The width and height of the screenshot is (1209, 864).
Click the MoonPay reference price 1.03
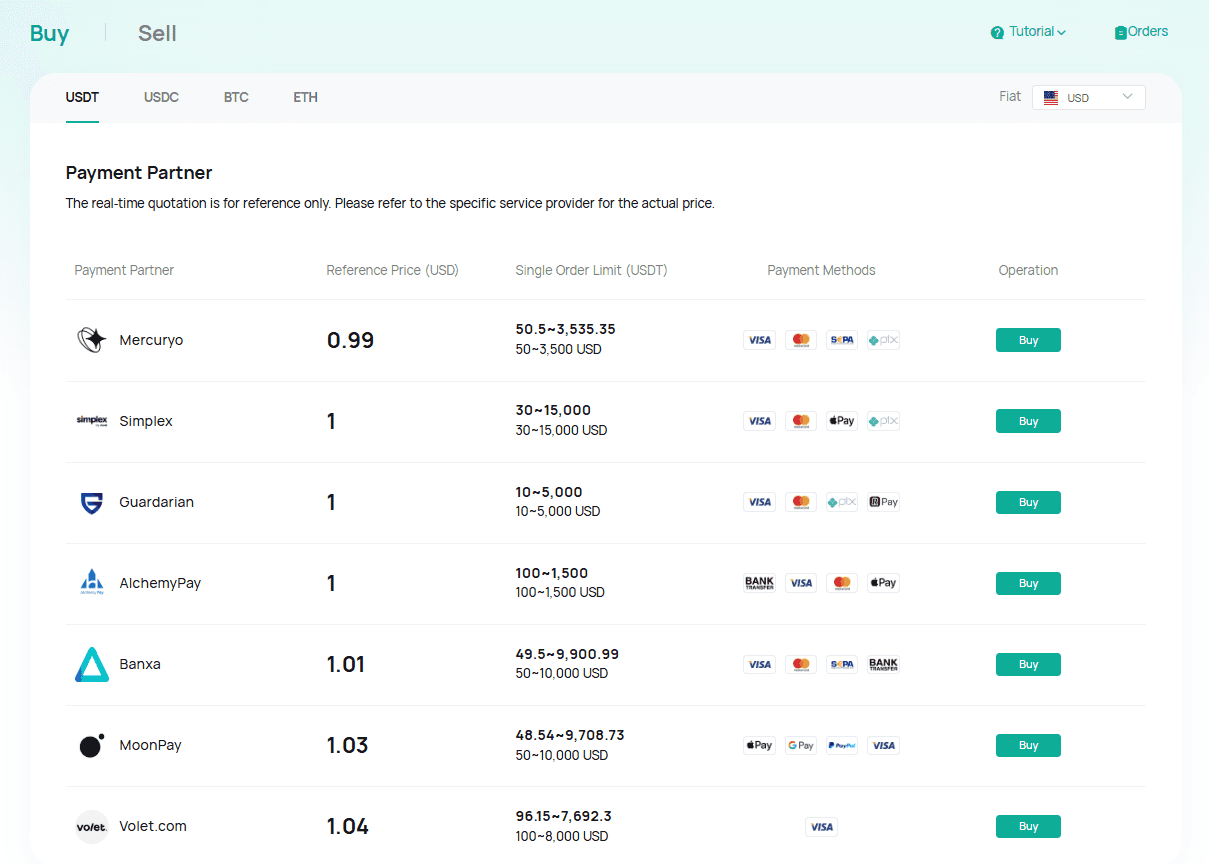pyautogui.click(x=348, y=745)
